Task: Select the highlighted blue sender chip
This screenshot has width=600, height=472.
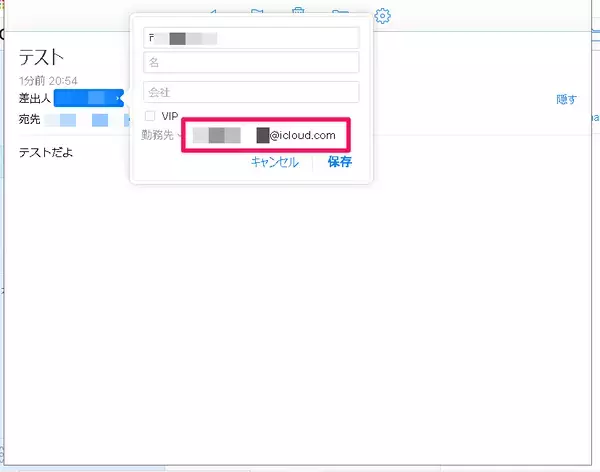Action: tap(88, 98)
